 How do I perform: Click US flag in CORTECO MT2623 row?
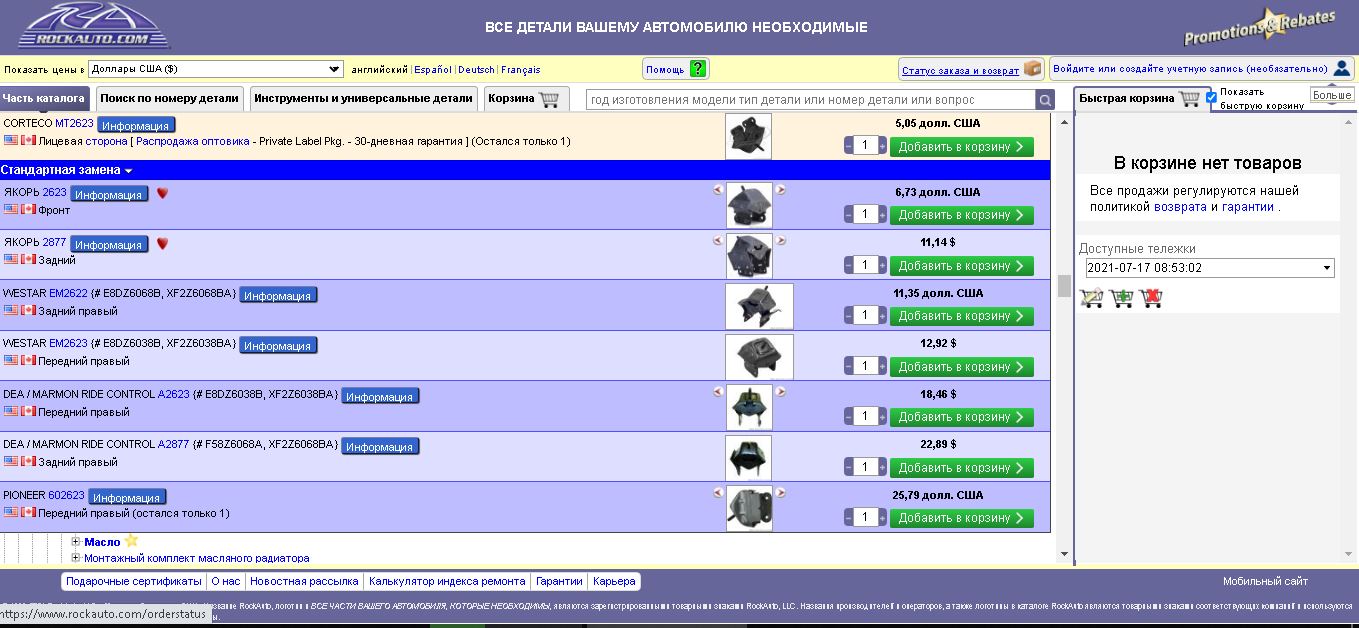tap(11, 141)
